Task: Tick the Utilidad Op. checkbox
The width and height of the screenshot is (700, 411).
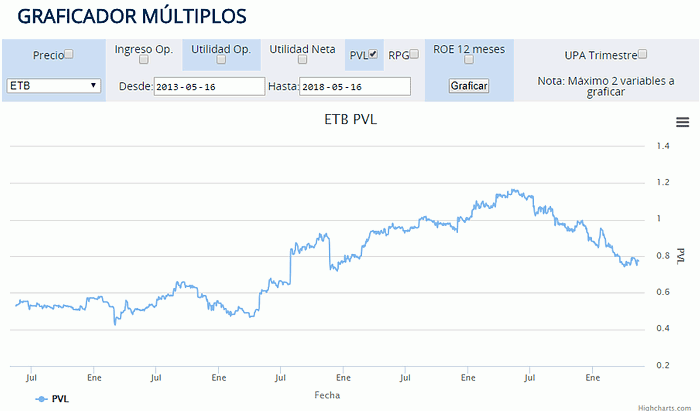Action: [x=221, y=59]
